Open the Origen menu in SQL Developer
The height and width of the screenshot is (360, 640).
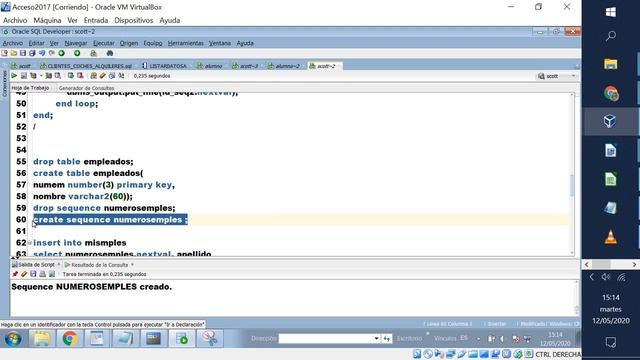(x=129, y=43)
